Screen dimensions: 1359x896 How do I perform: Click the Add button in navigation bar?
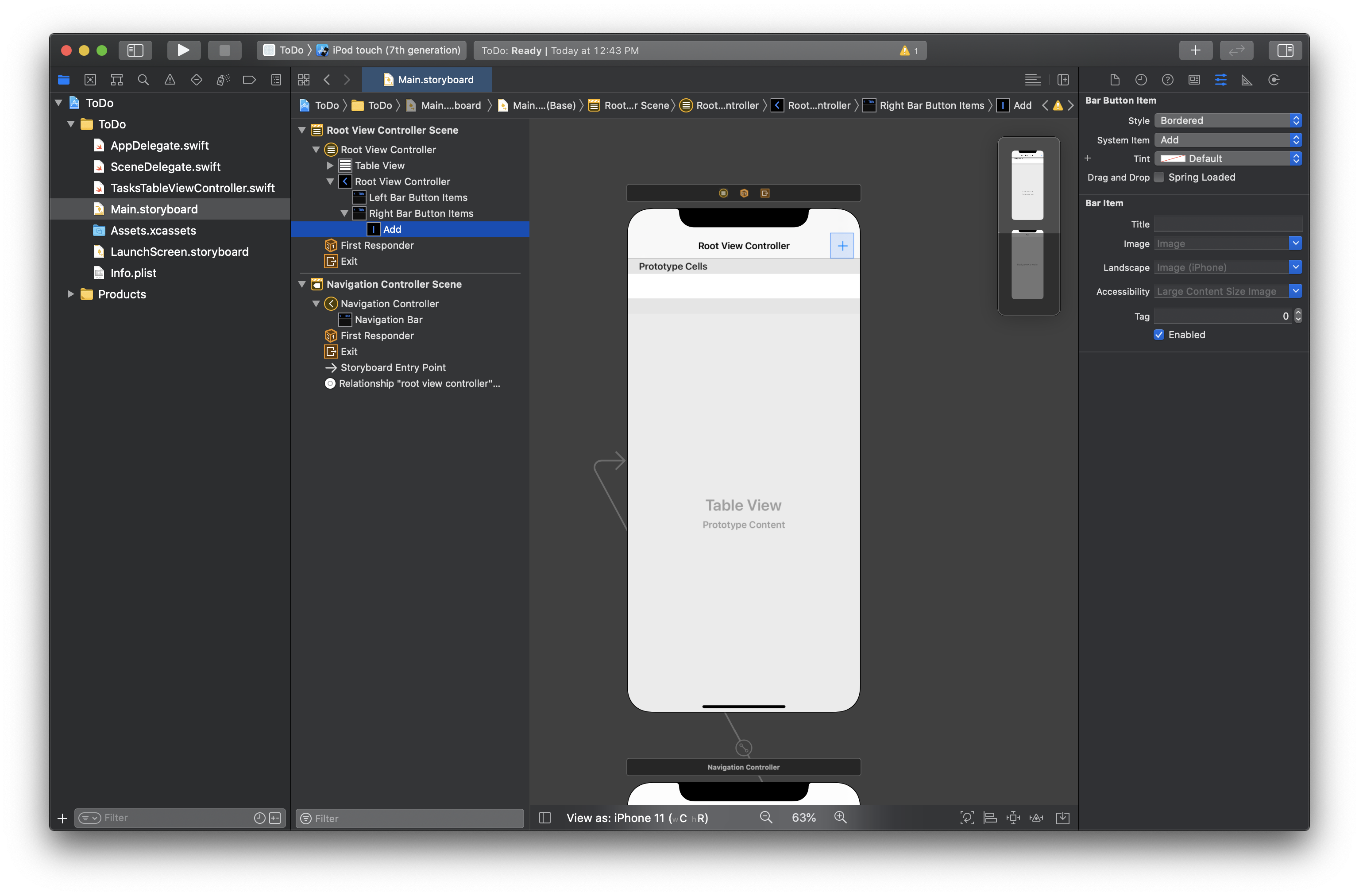click(841, 245)
